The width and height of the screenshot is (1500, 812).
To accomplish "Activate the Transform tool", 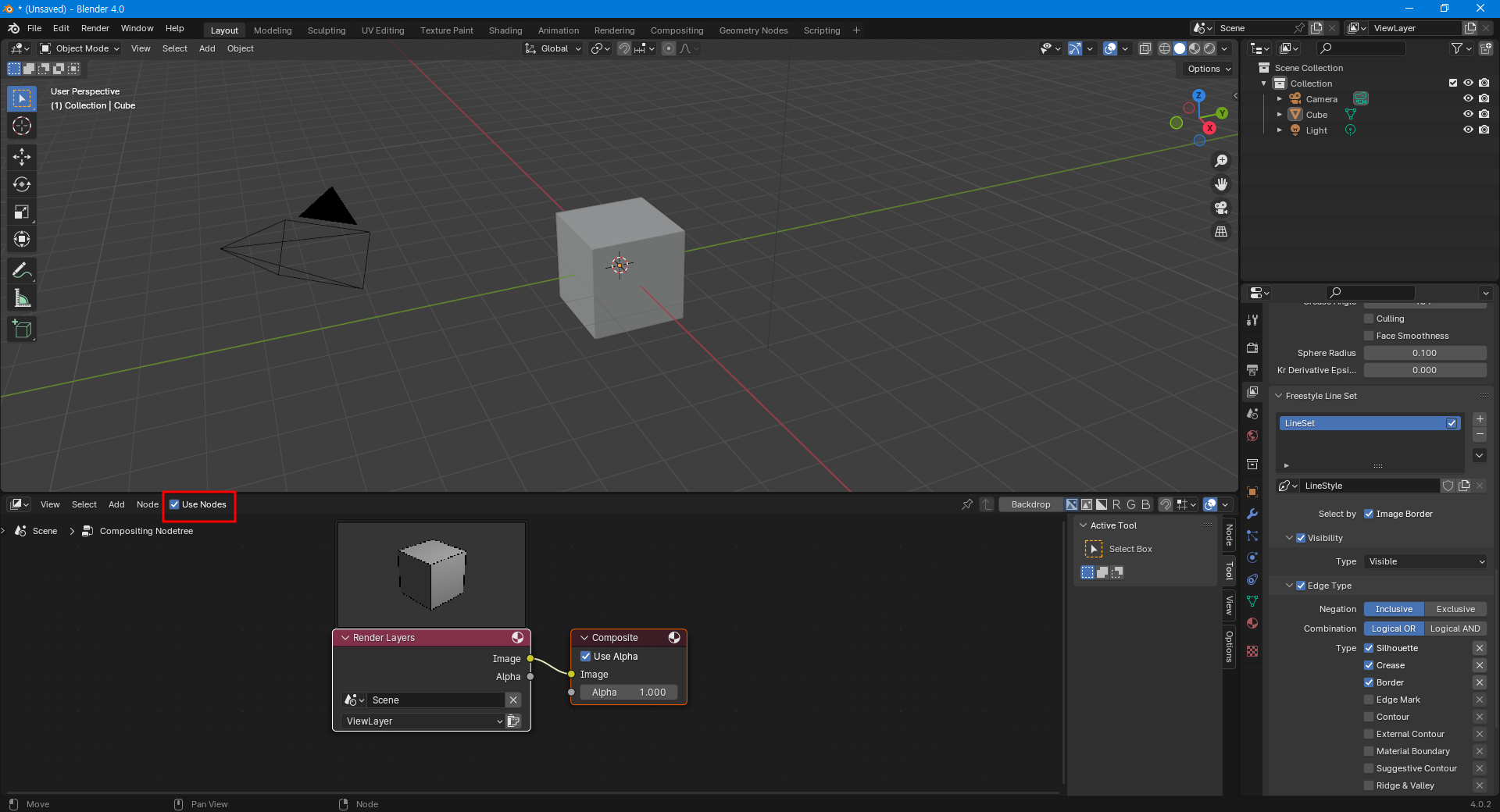I will [x=22, y=239].
